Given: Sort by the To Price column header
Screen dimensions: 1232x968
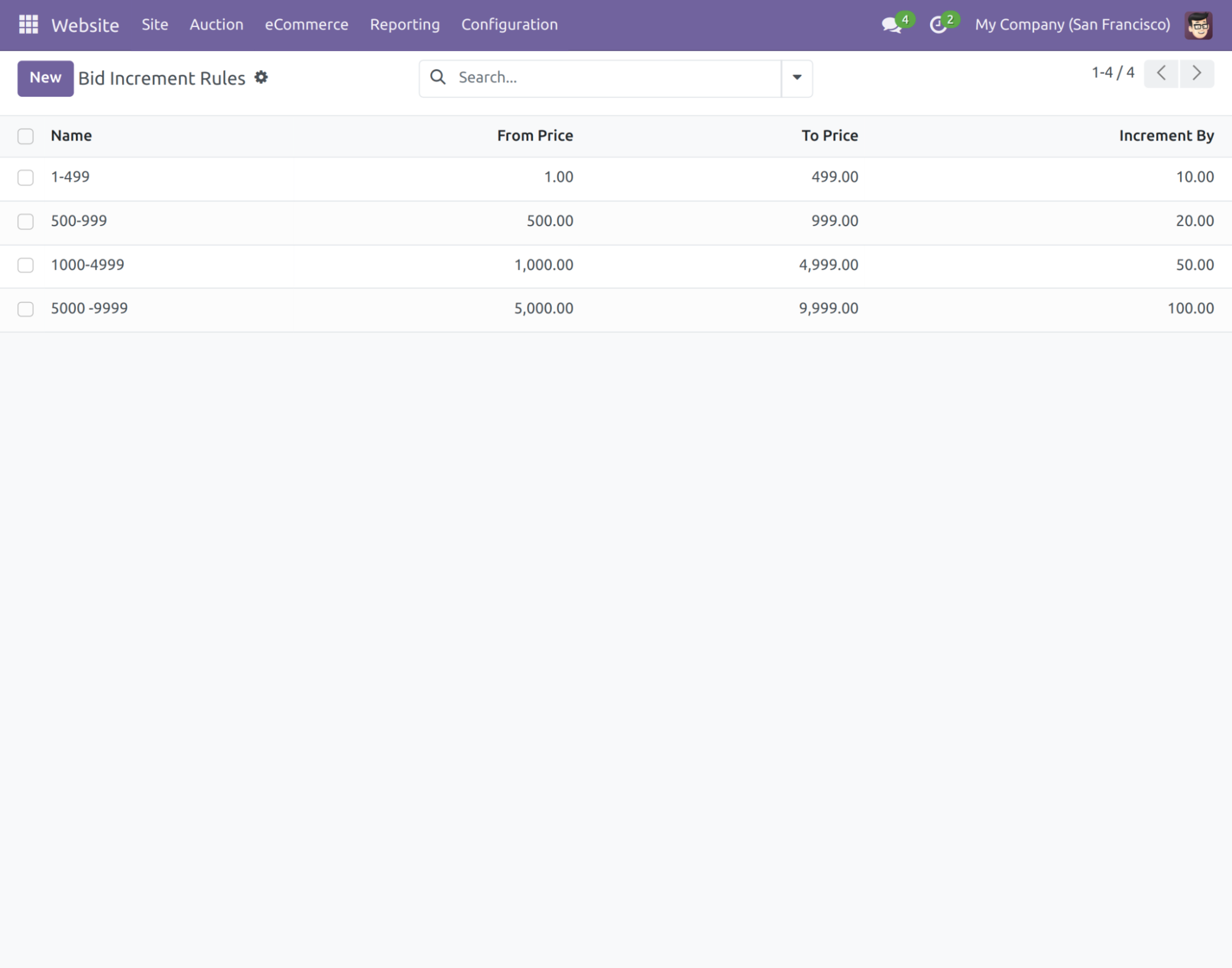Looking at the screenshot, I should (830, 136).
